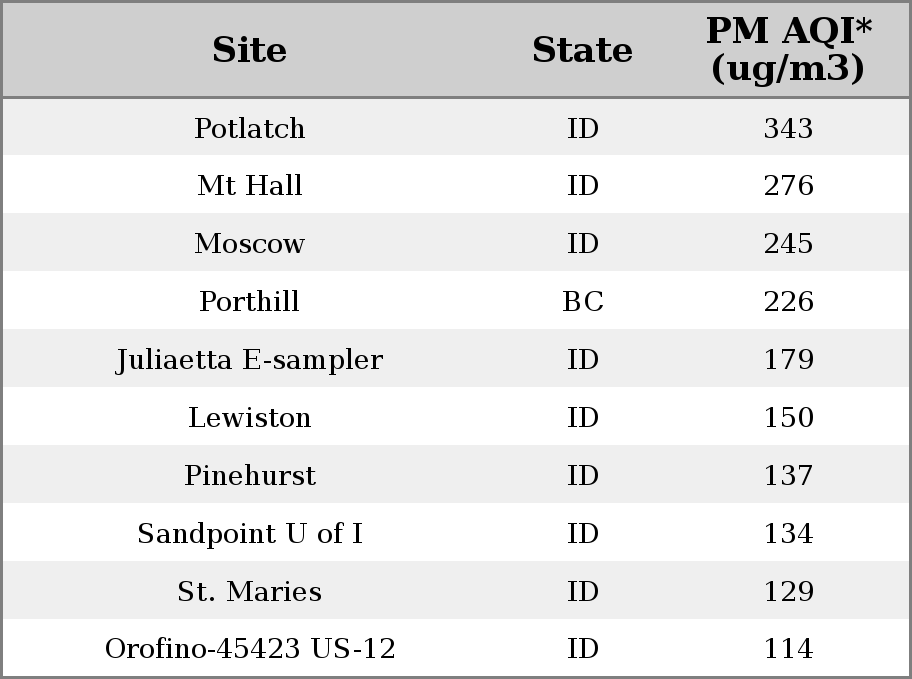The height and width of the screenshot is (679, 912).
Task: Select the Potlatch site name
Action: pyautogui.click(x=250, y=128)
